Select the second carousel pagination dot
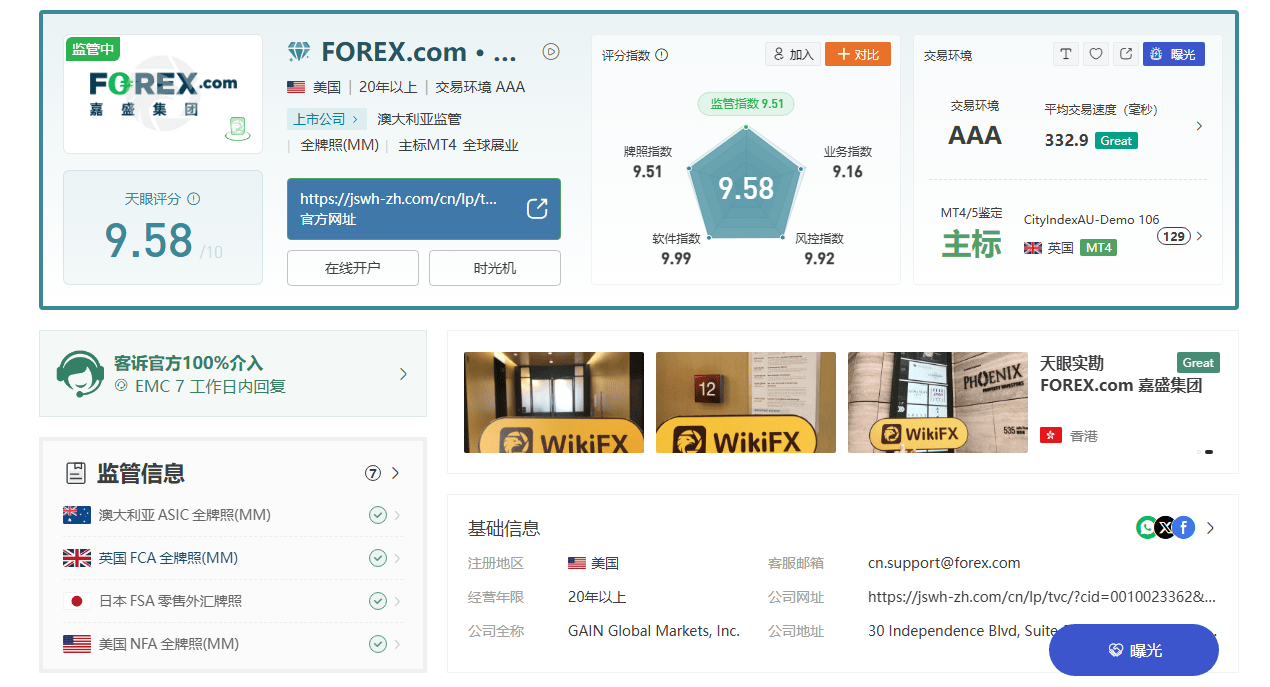Image resolution: width=1270 pixels, height=687 pixels. pos(1209,452)
